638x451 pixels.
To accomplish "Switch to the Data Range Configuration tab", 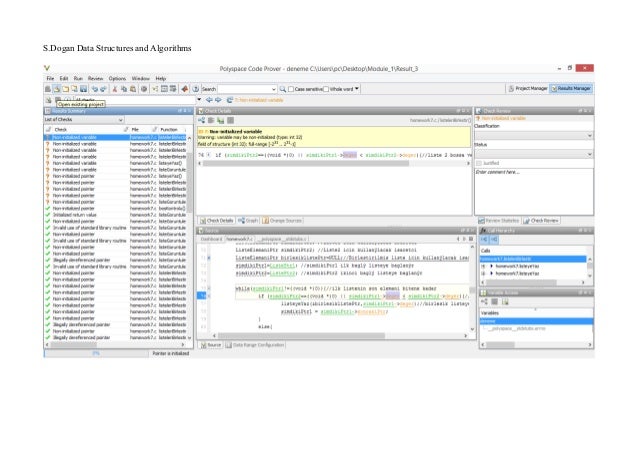I will click(x=253, y=345).
